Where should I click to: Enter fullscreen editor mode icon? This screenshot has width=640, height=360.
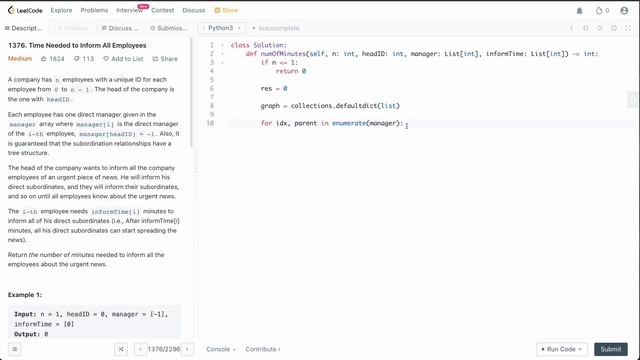628,28
